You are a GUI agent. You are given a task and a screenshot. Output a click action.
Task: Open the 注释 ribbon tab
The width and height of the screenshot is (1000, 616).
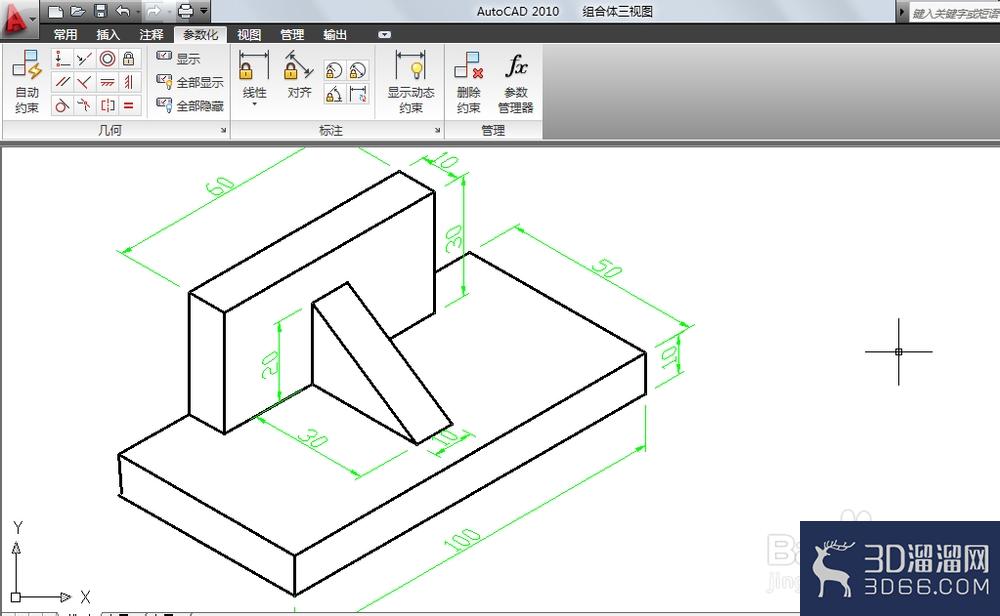click(151, 34)
